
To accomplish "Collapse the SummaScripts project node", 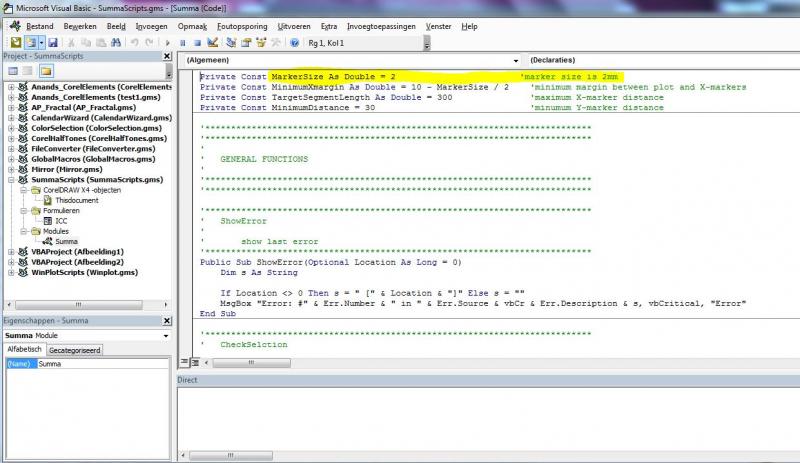I will coord(11,180).
